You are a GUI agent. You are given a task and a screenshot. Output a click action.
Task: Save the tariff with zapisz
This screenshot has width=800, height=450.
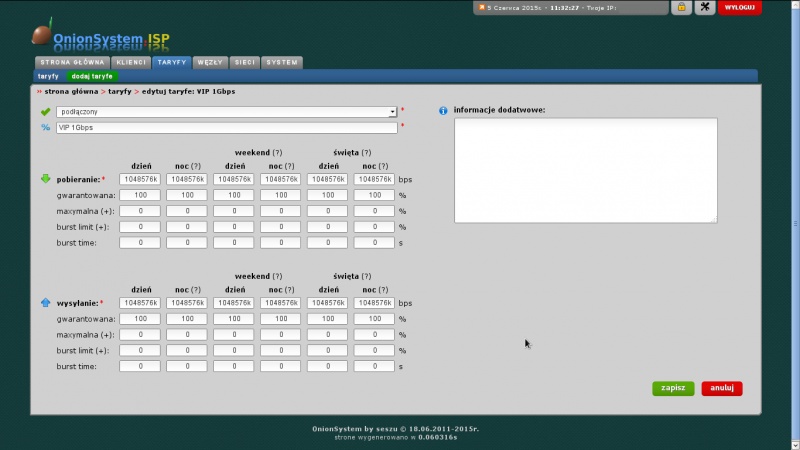(673, 388)
